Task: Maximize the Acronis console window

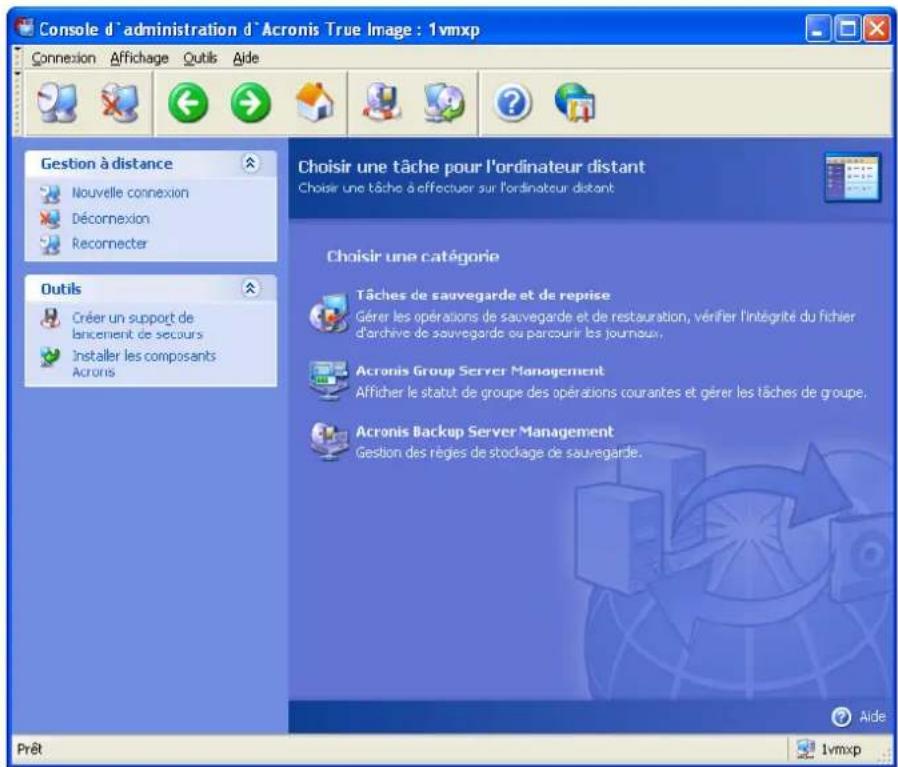Action: pyautogui.click(x=848, y=29)
